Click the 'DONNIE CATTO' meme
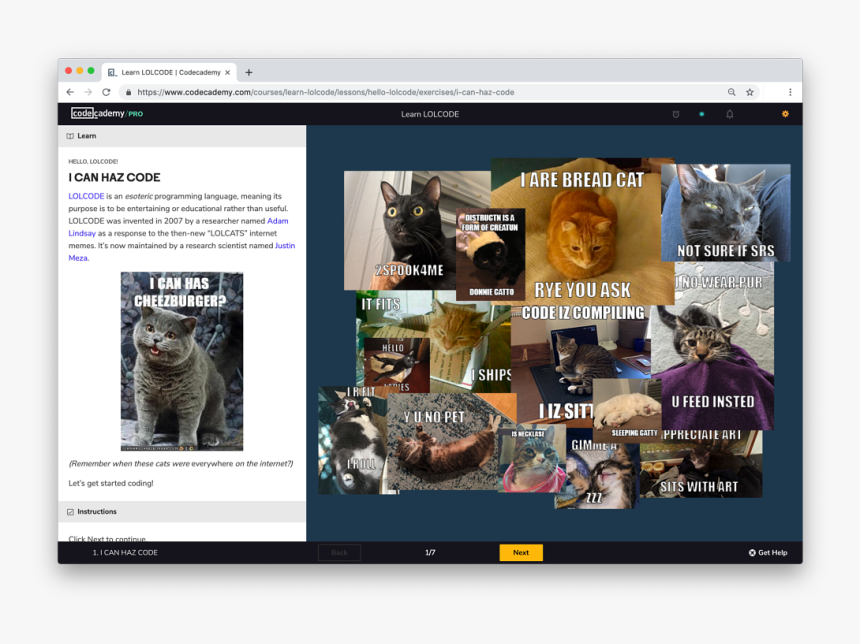 pyautogui.click(x=490, y=255)
